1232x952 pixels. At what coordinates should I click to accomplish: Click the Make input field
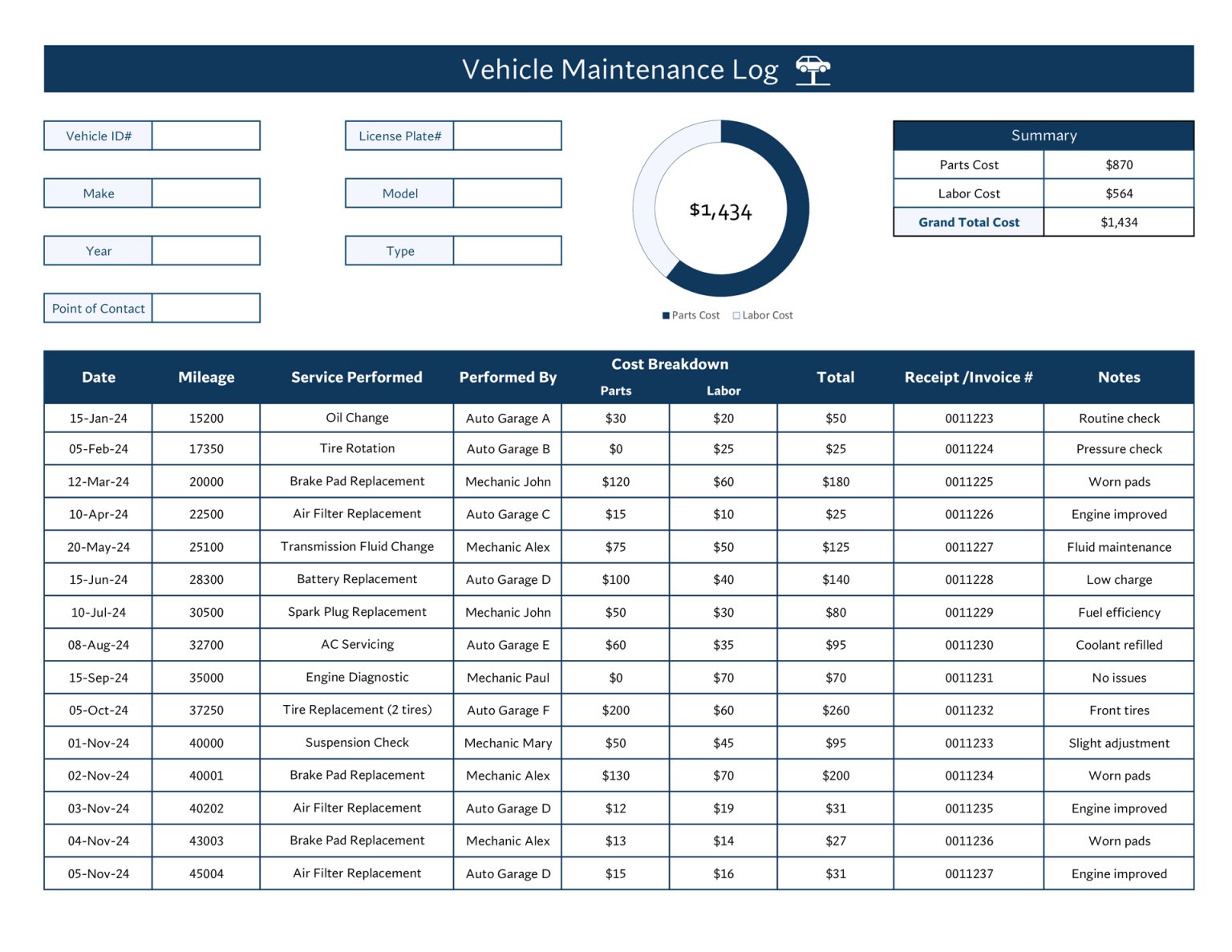pyautogui.click(x=206, y=192)
